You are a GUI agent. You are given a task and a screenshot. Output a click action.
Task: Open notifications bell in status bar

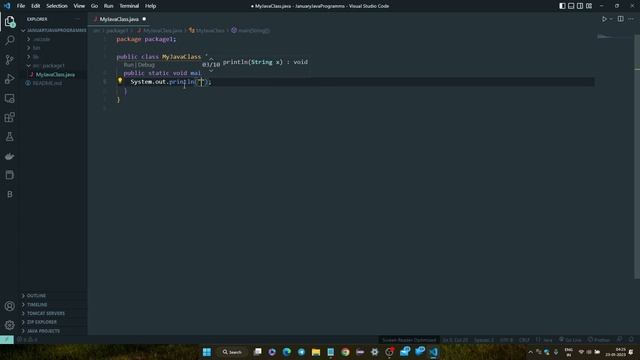coord(631,340)
